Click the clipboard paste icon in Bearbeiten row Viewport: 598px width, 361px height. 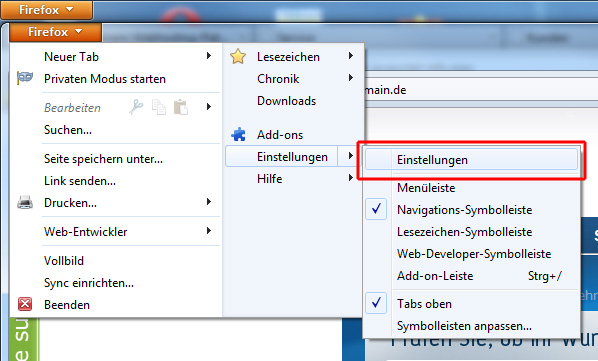coord(181,107)
